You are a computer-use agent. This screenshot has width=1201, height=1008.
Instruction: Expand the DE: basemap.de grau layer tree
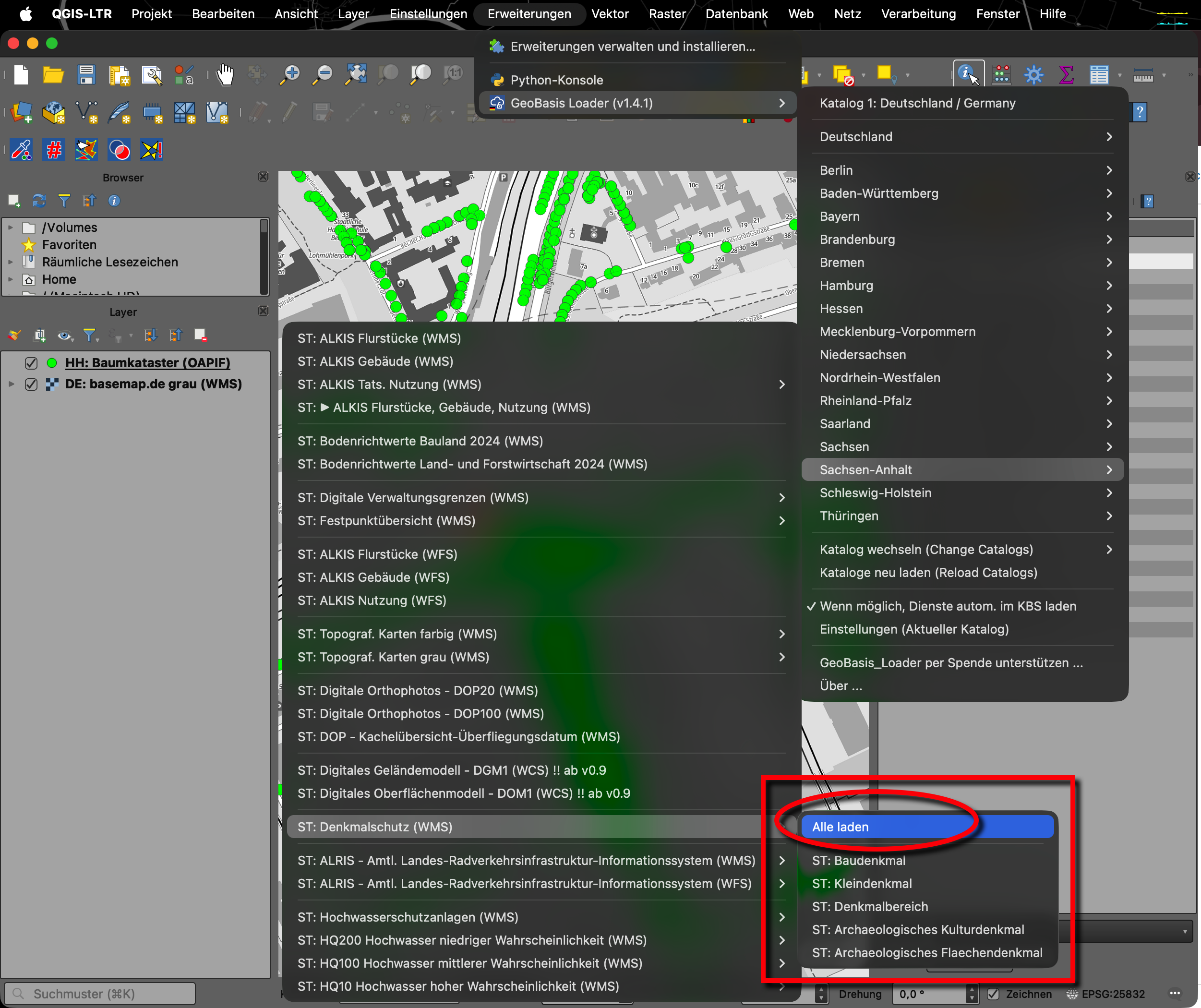11,384
